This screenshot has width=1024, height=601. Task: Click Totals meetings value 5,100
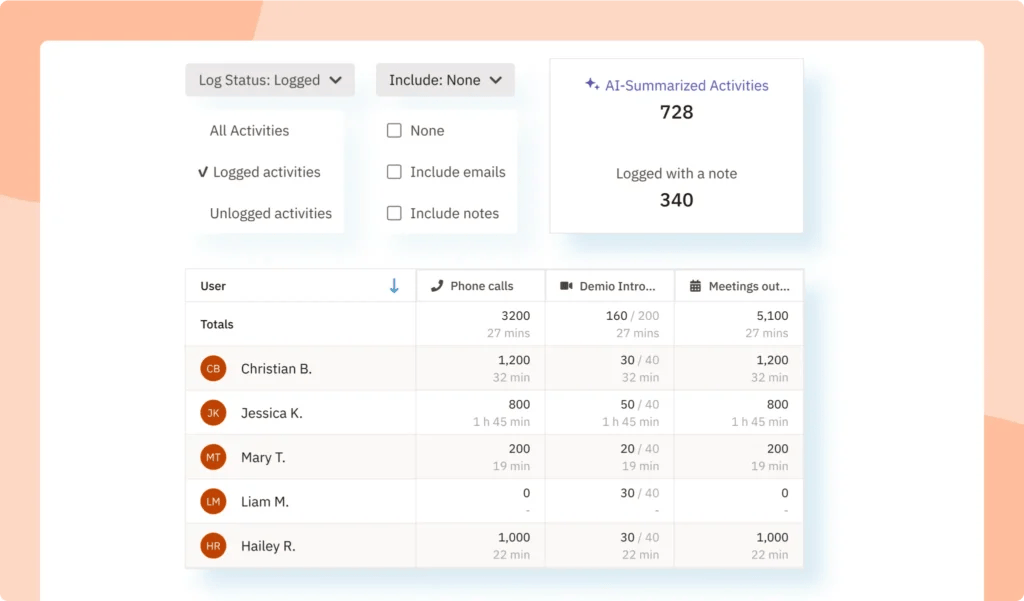click(x=772, y=316)
